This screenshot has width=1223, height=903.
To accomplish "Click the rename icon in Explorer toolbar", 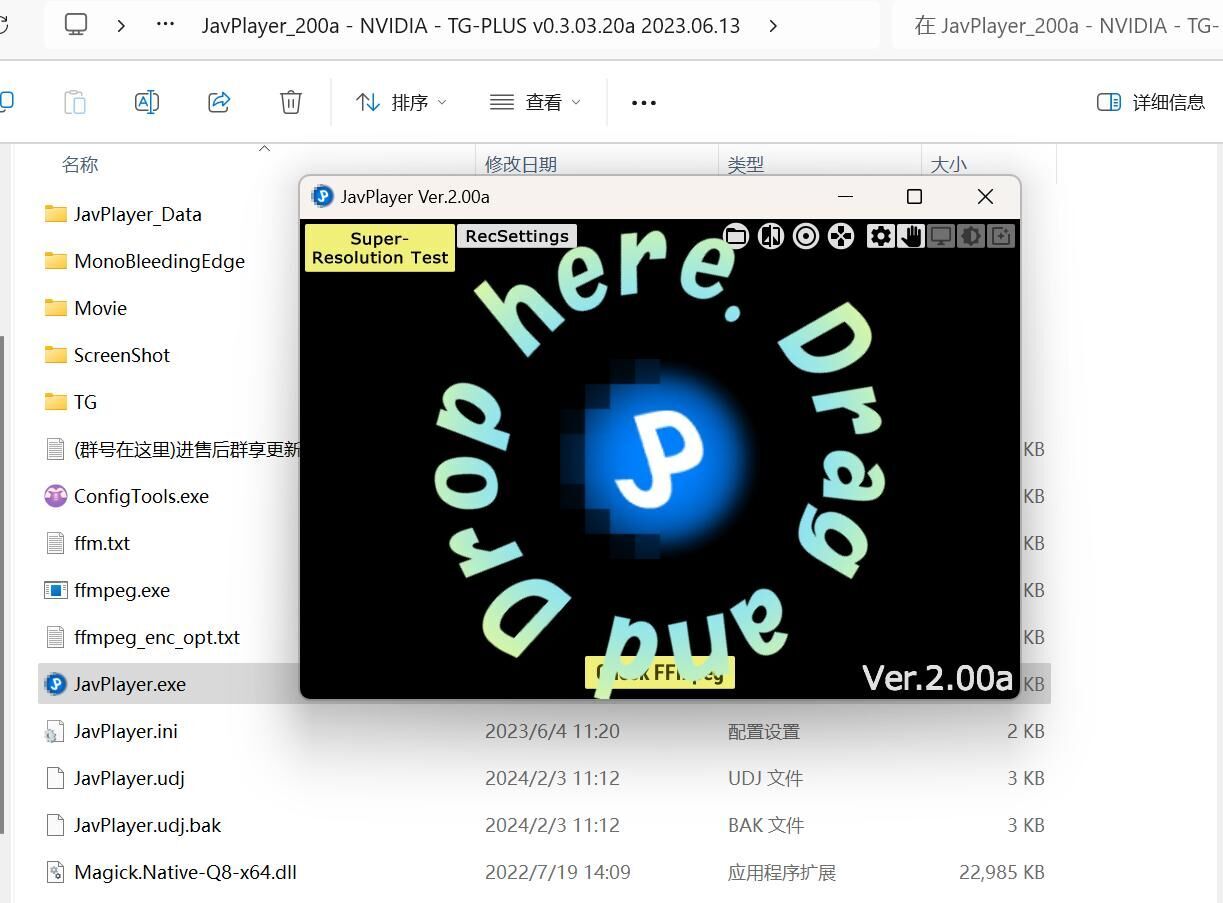I will click(x=147, y=102).
